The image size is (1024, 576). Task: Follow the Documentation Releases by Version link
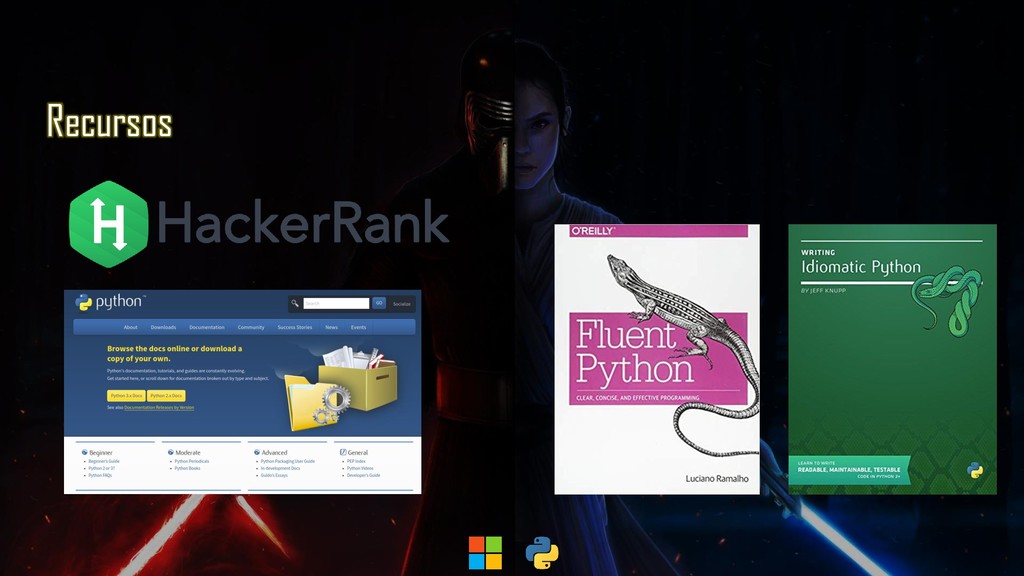(159, 408)
